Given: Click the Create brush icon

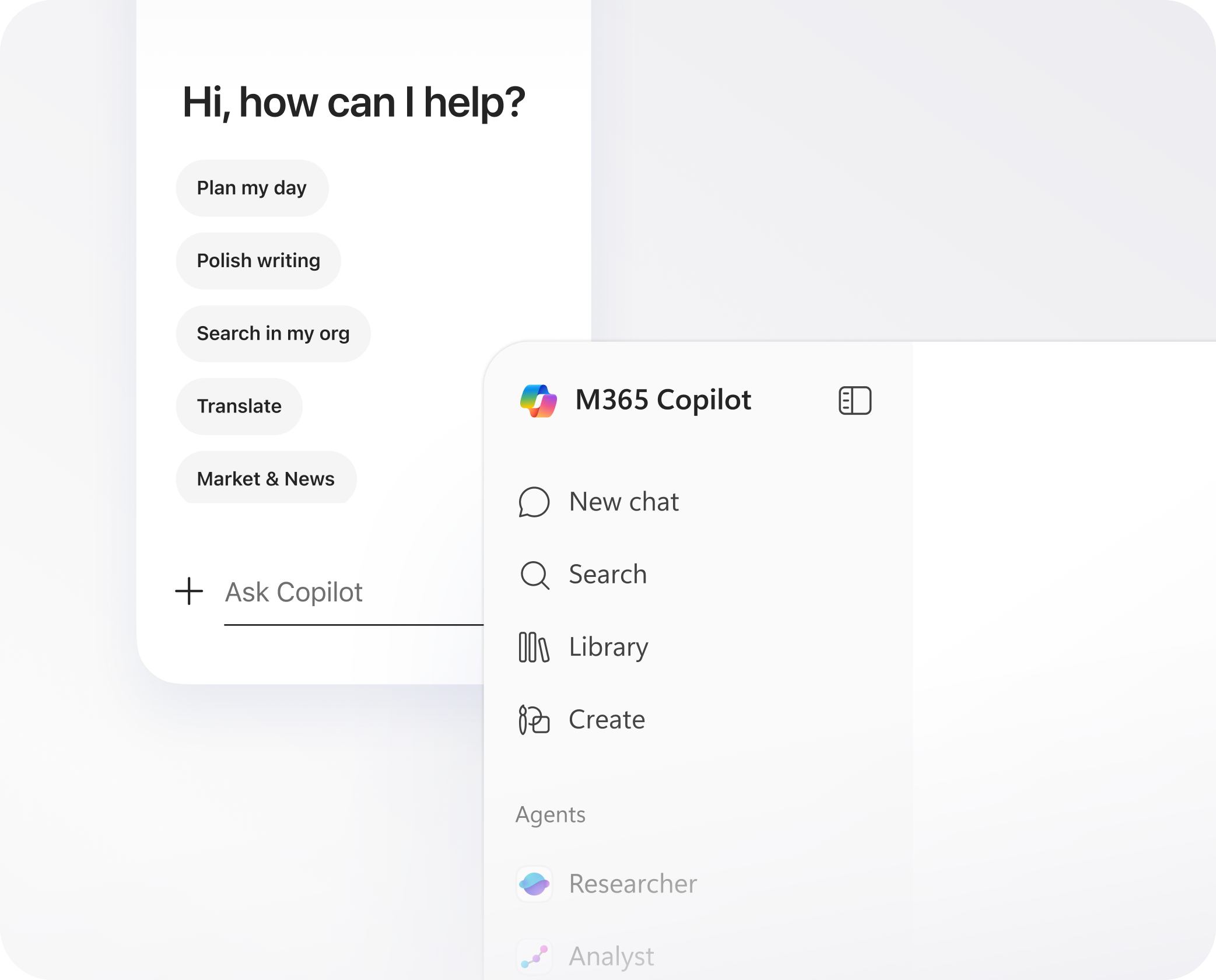Looking at the screenshot, I should [x=534, y=720].
